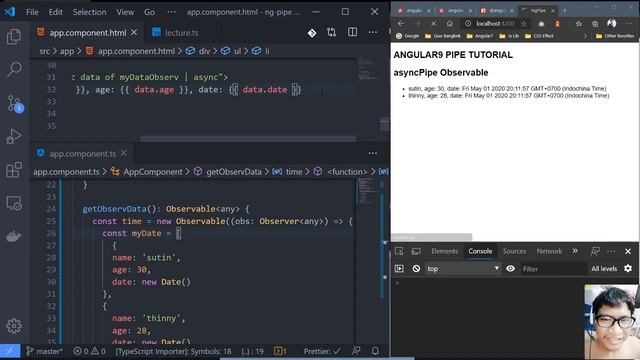The width and height of the screenshot is (640, 360).
Task: Click the Prettier status bar item
Action: pos(322,351)
